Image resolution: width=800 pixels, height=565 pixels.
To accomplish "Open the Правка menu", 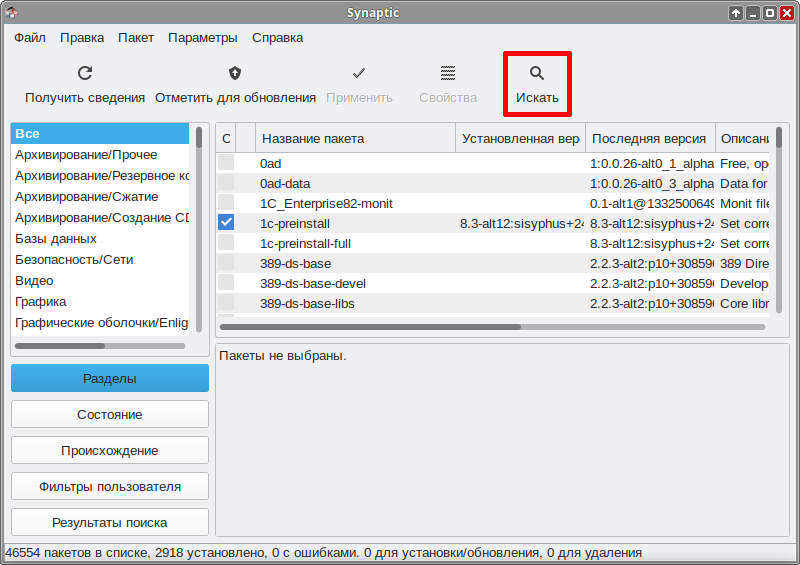I will (x=82, y=38).
